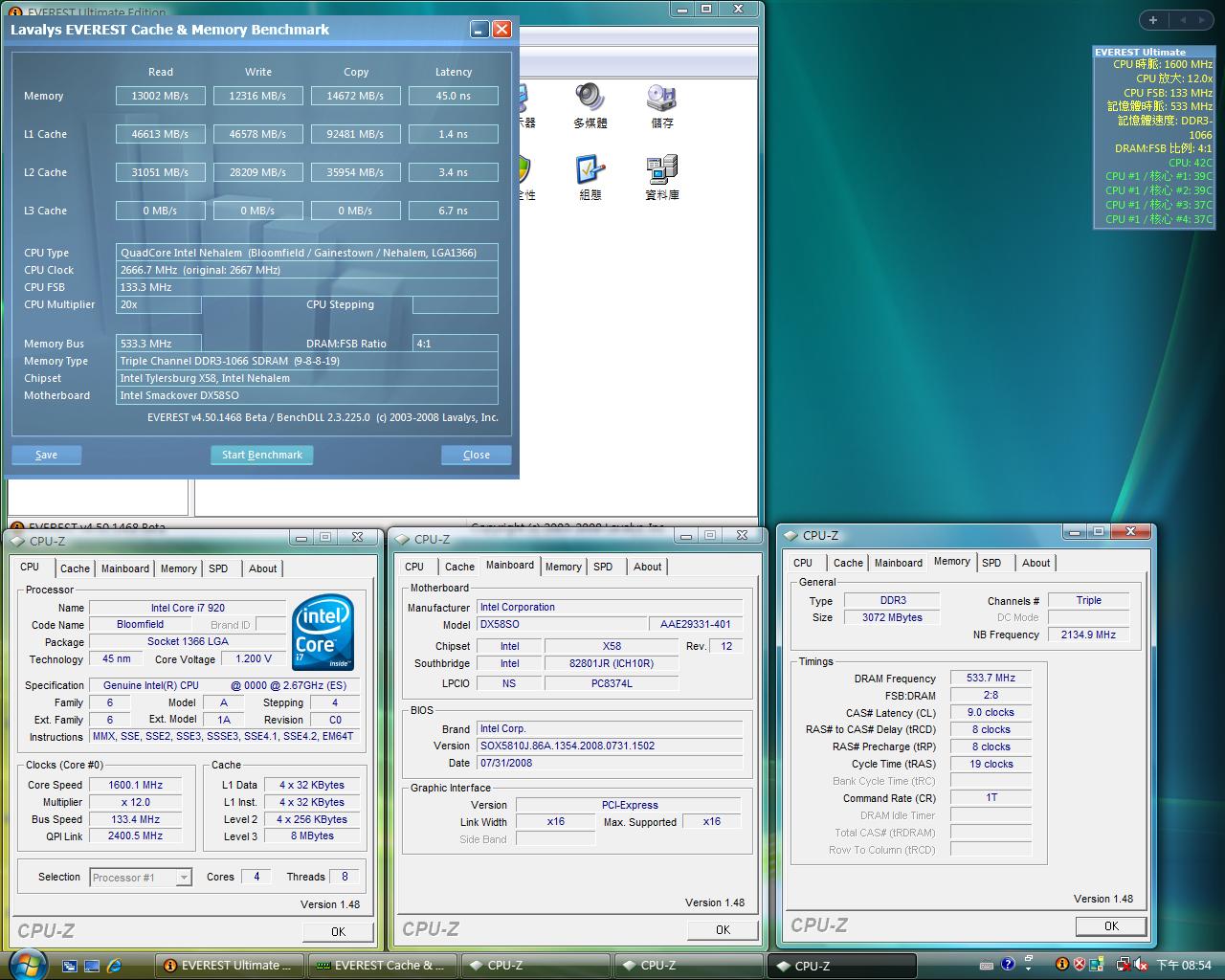Click L2 Cache Copy value 35954 MB/s

coord(355,172)
